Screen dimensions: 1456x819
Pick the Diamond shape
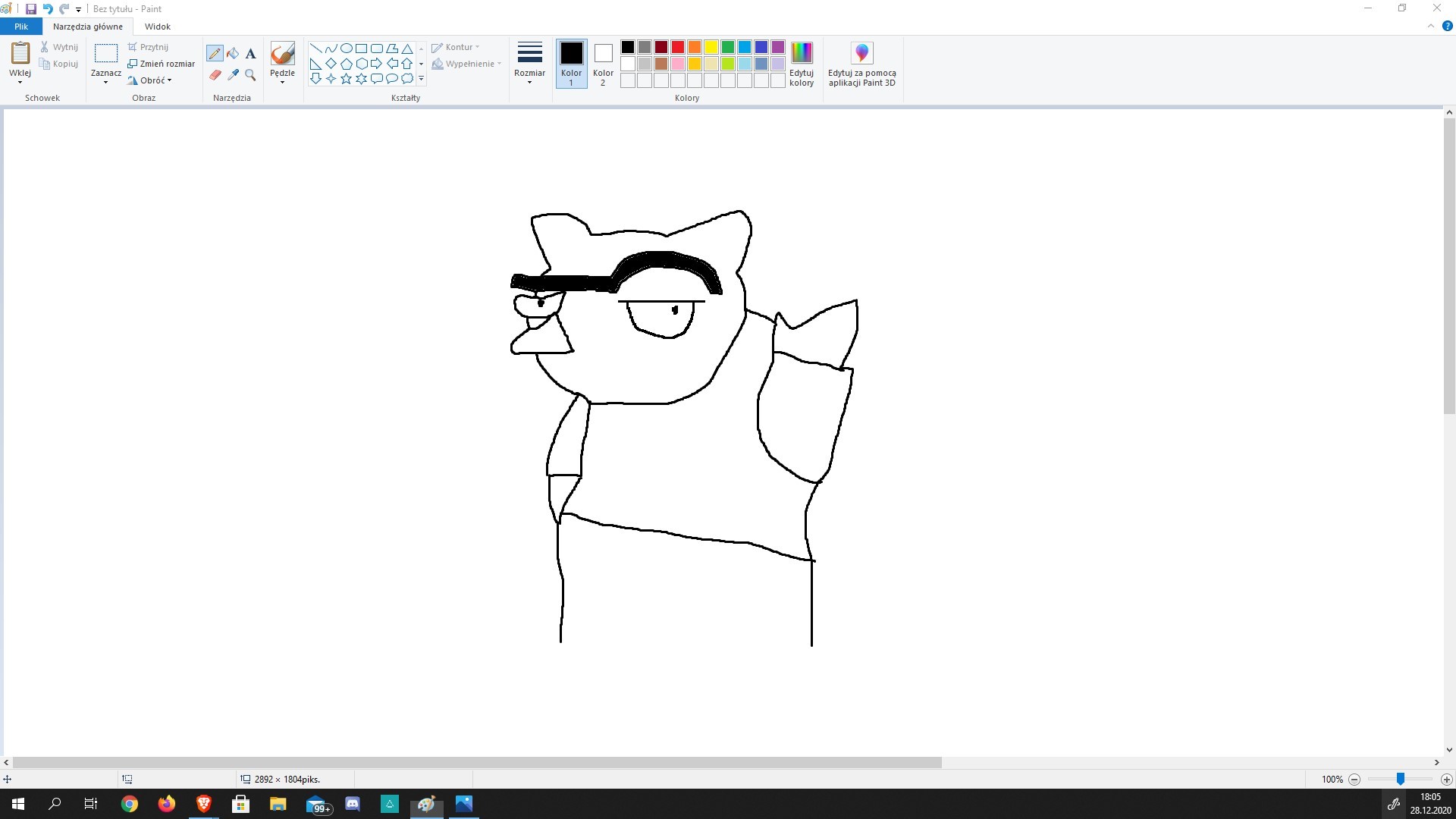coord(331,63)
